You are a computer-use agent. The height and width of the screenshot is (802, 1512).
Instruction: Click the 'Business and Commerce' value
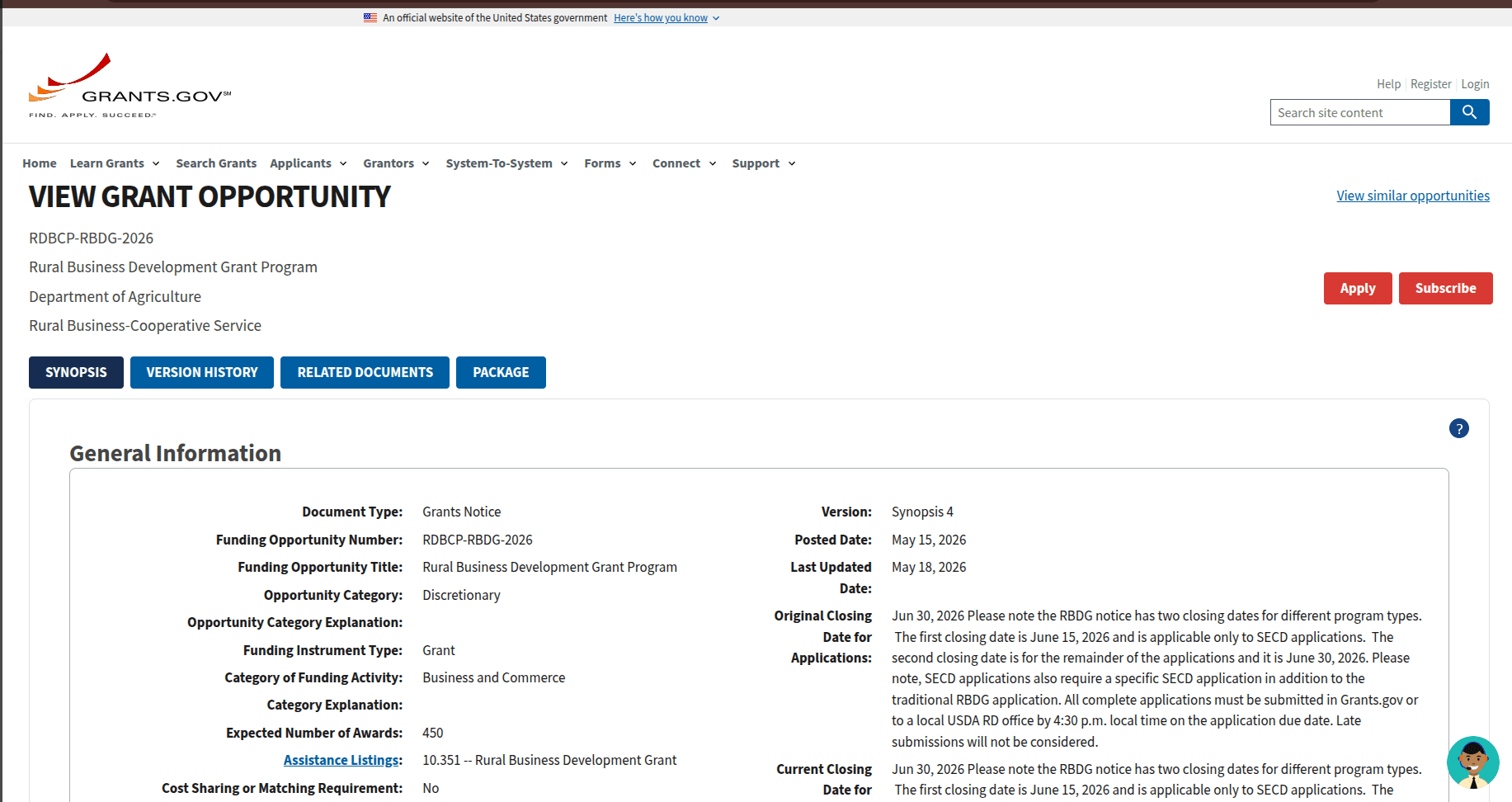click(x=493, y=677)
